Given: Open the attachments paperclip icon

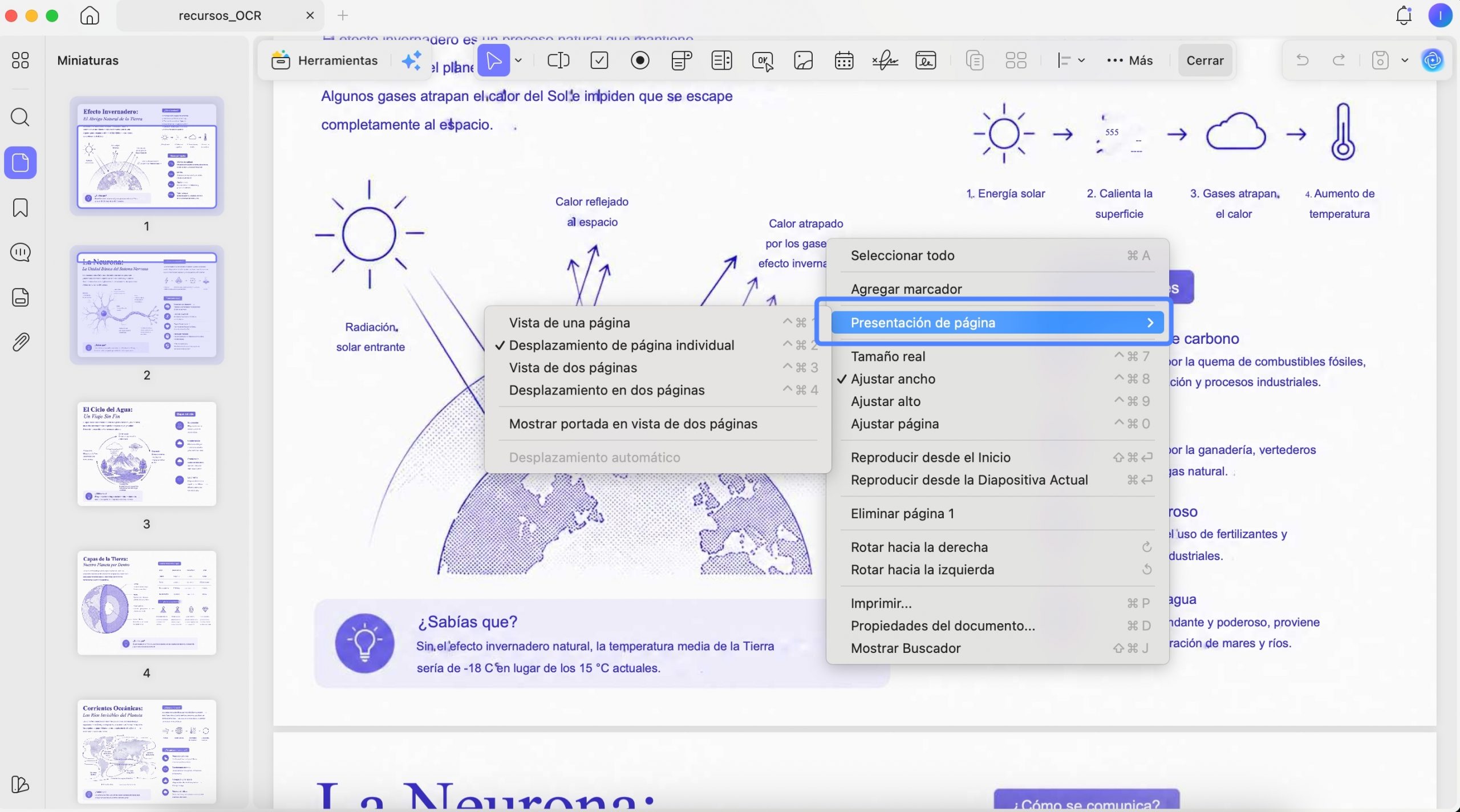Looking at the screenshot, I should point(21,342).
